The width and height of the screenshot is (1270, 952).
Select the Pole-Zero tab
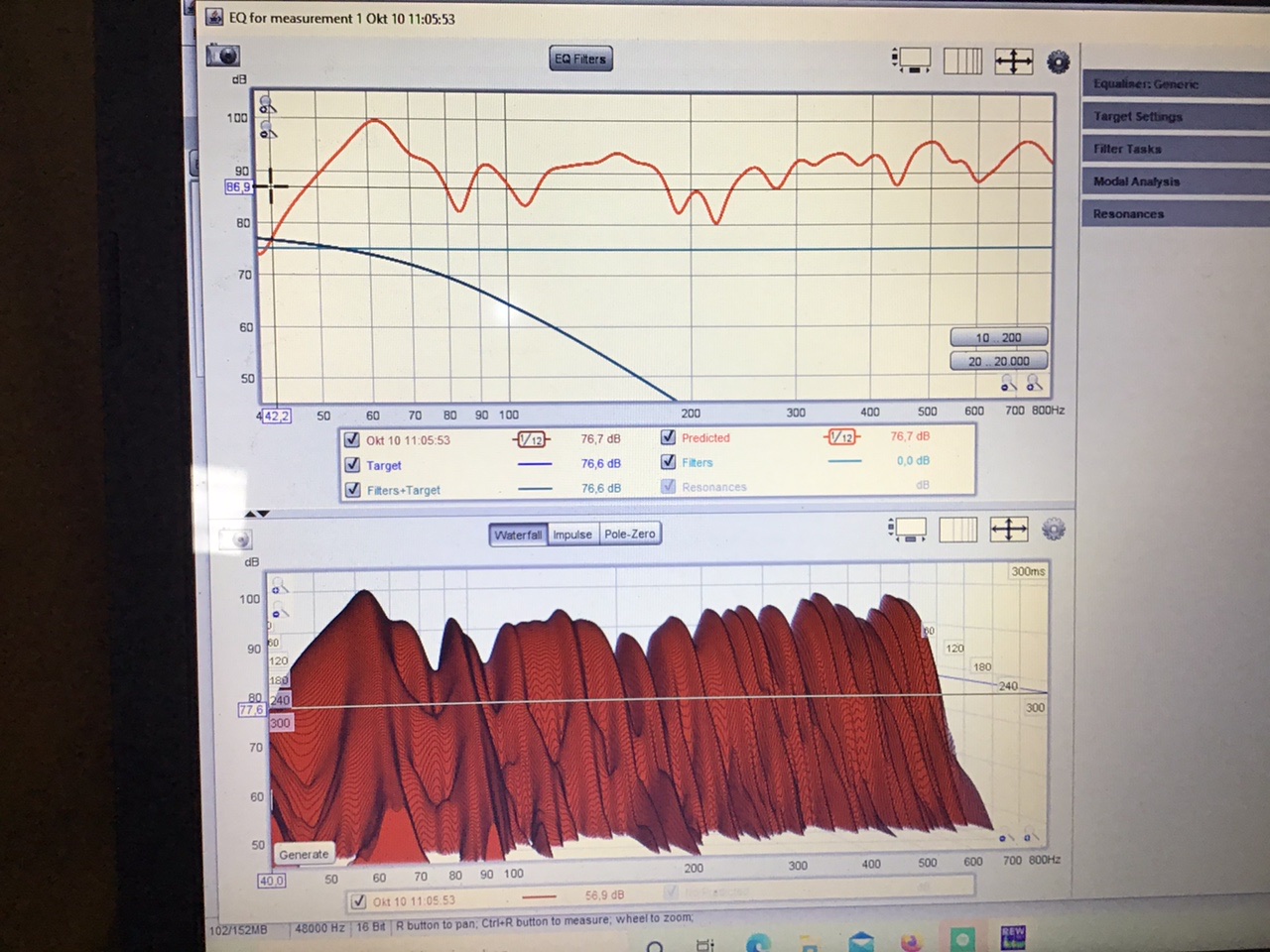[630, 535]
